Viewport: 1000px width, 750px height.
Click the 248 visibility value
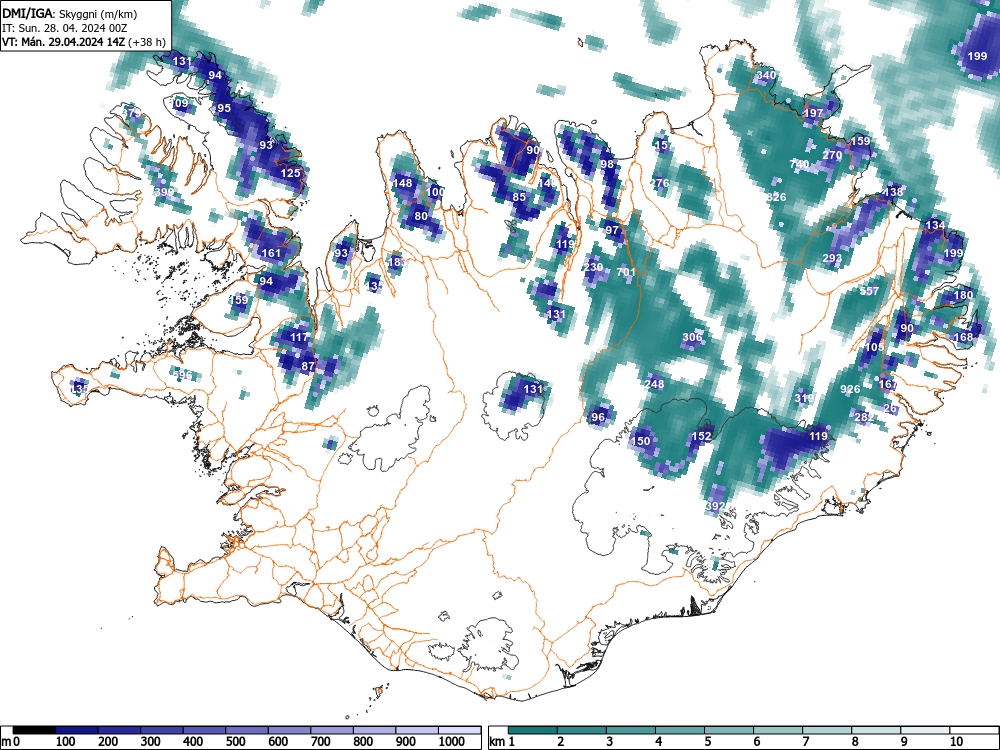click(654, 384)
